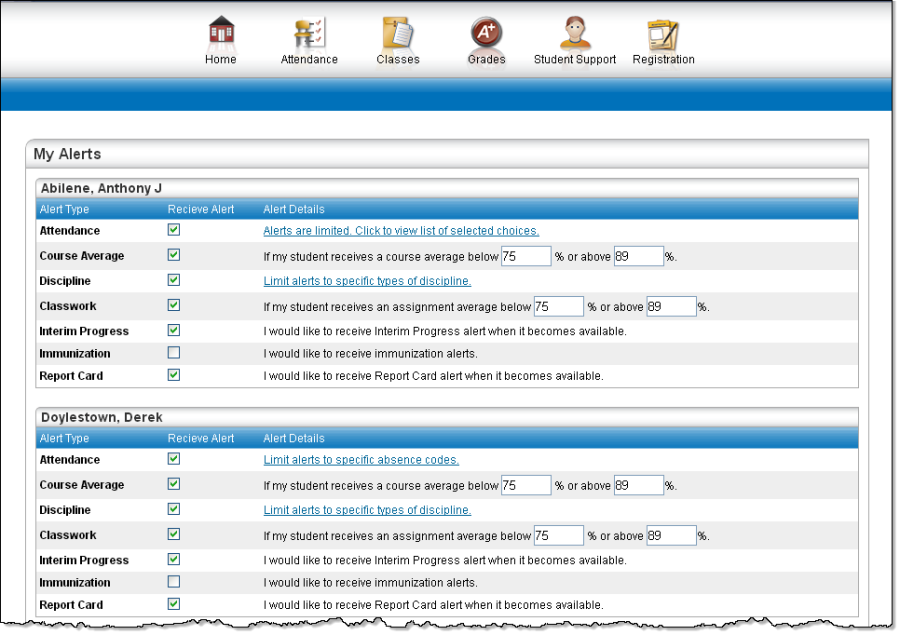The image size is (900, 635).
Task: Select Derek's classwork upper percentage field
Action: click(x=671, y=535)
